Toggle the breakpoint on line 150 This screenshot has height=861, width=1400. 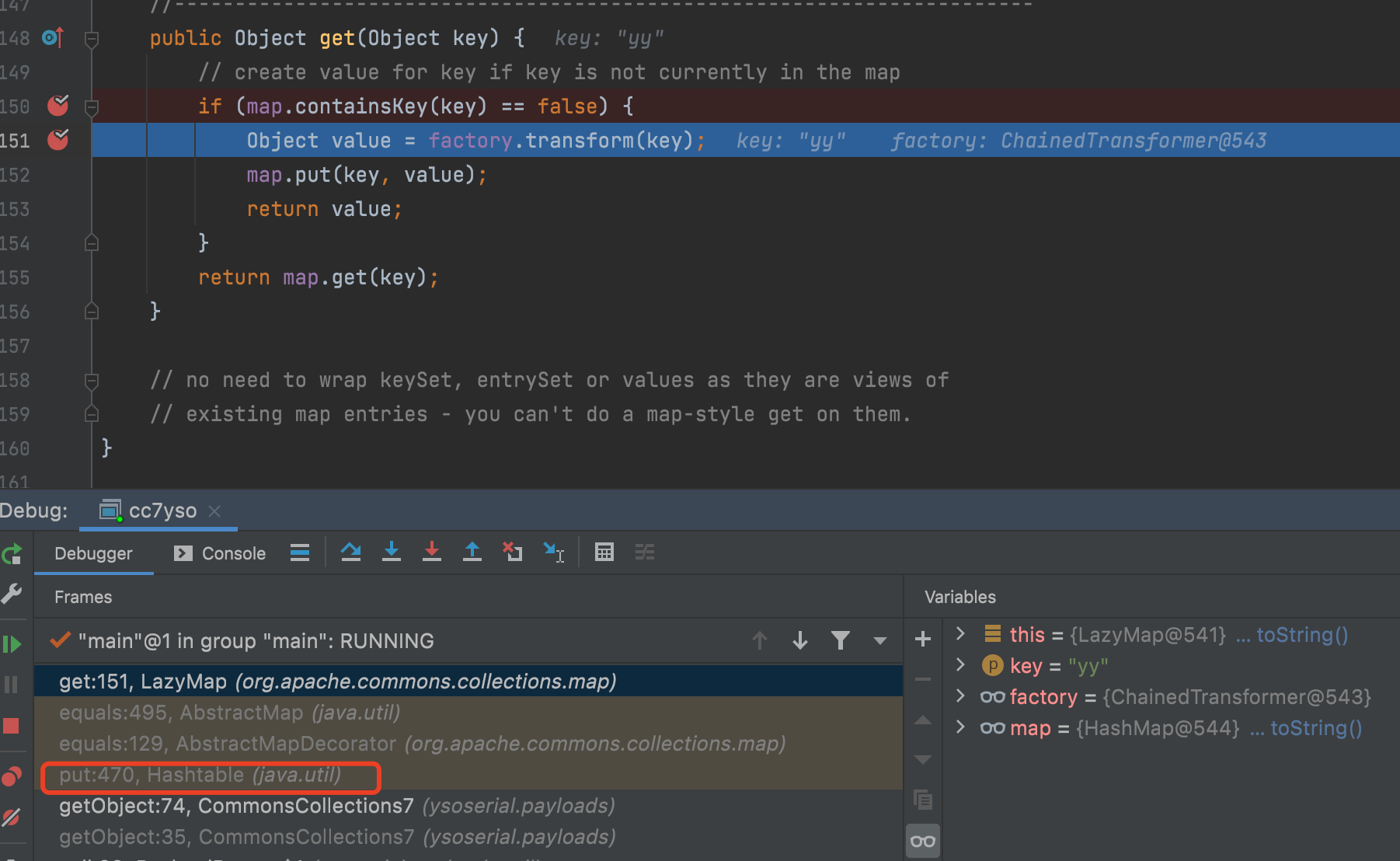tap(58, 106)
